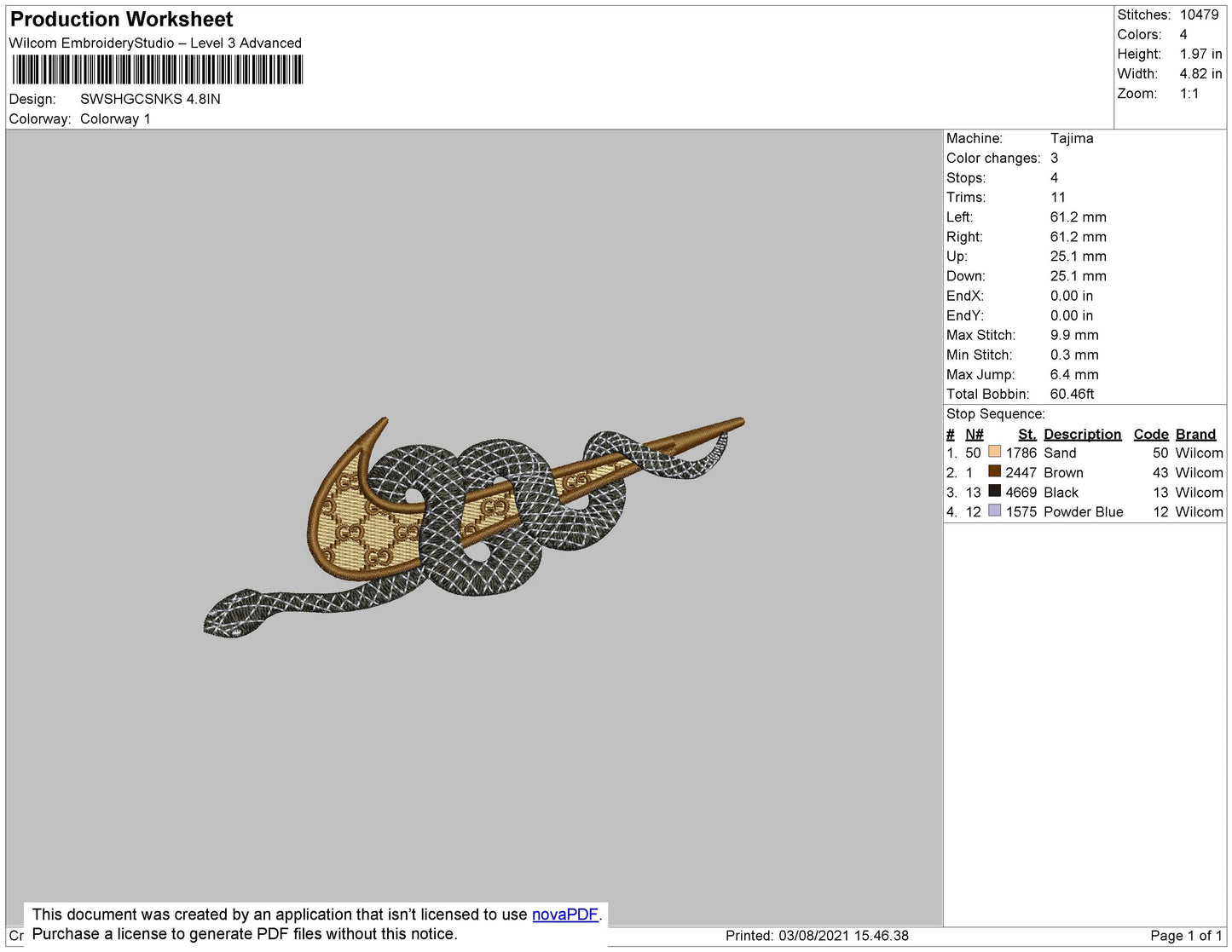1232x952 pixels.
Task: Click the 'Stop Sequence:' label
Action: pos(995,414)
